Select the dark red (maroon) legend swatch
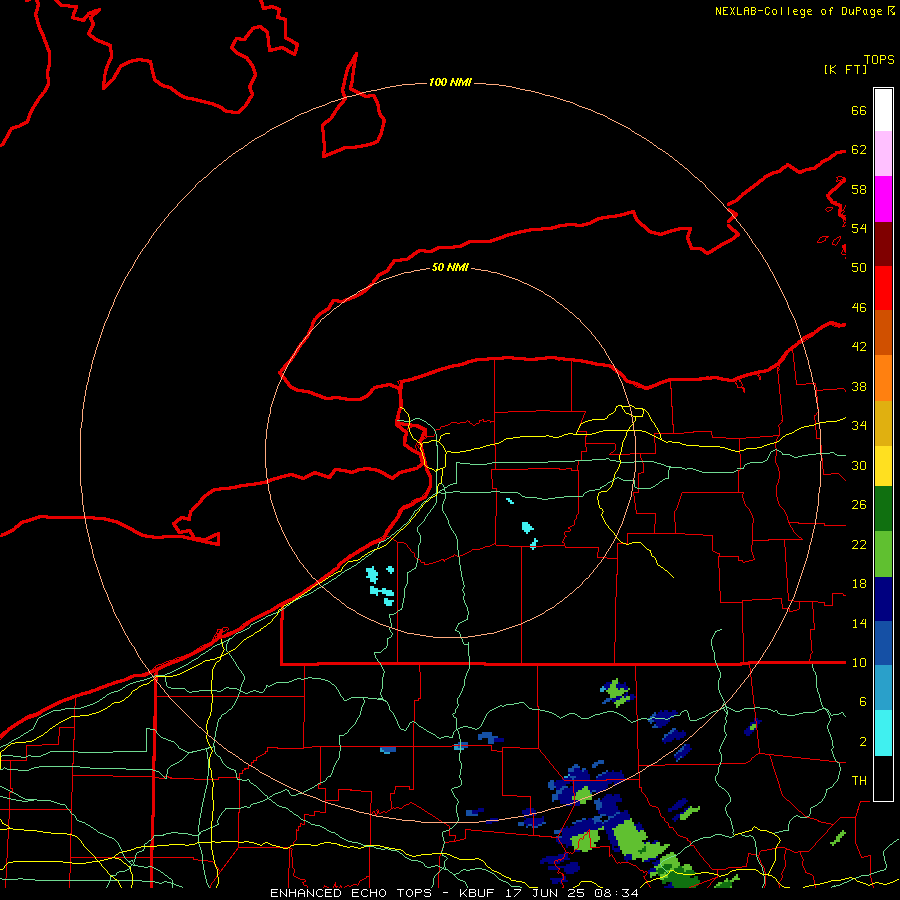The image size is (900, 900). coord(883,243)
